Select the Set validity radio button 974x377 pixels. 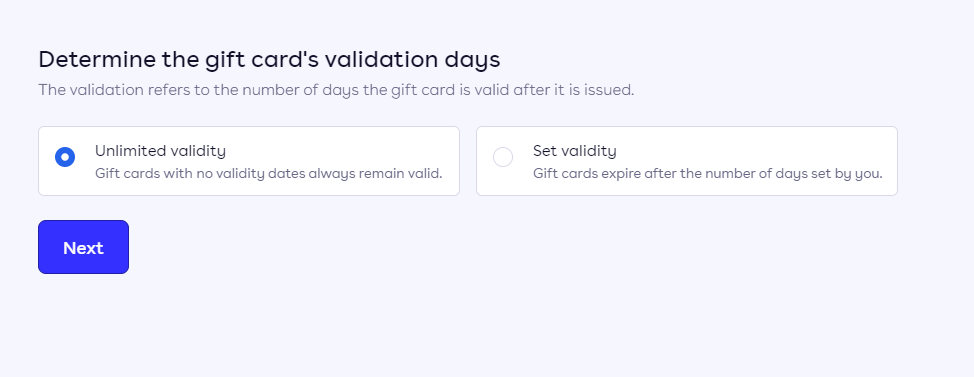pyautogui.click(x=503, y=157)
